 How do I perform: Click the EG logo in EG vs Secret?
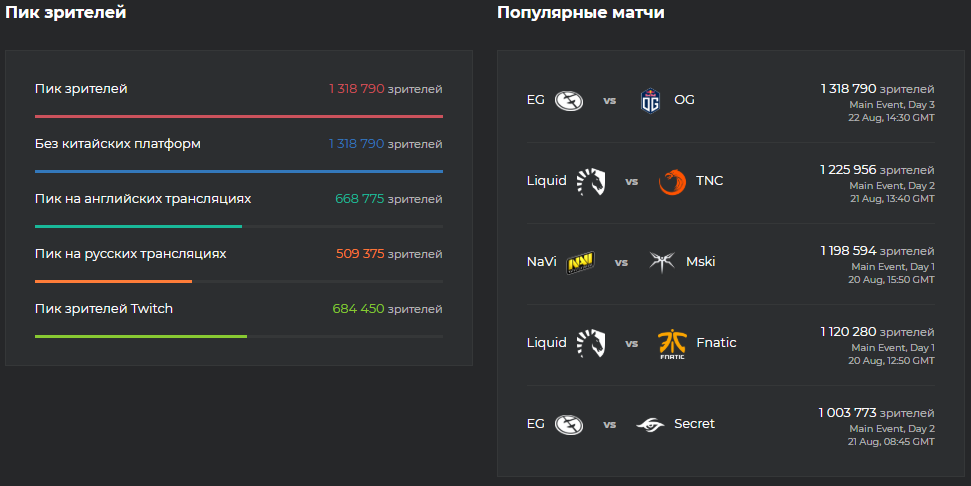point(568,425)
